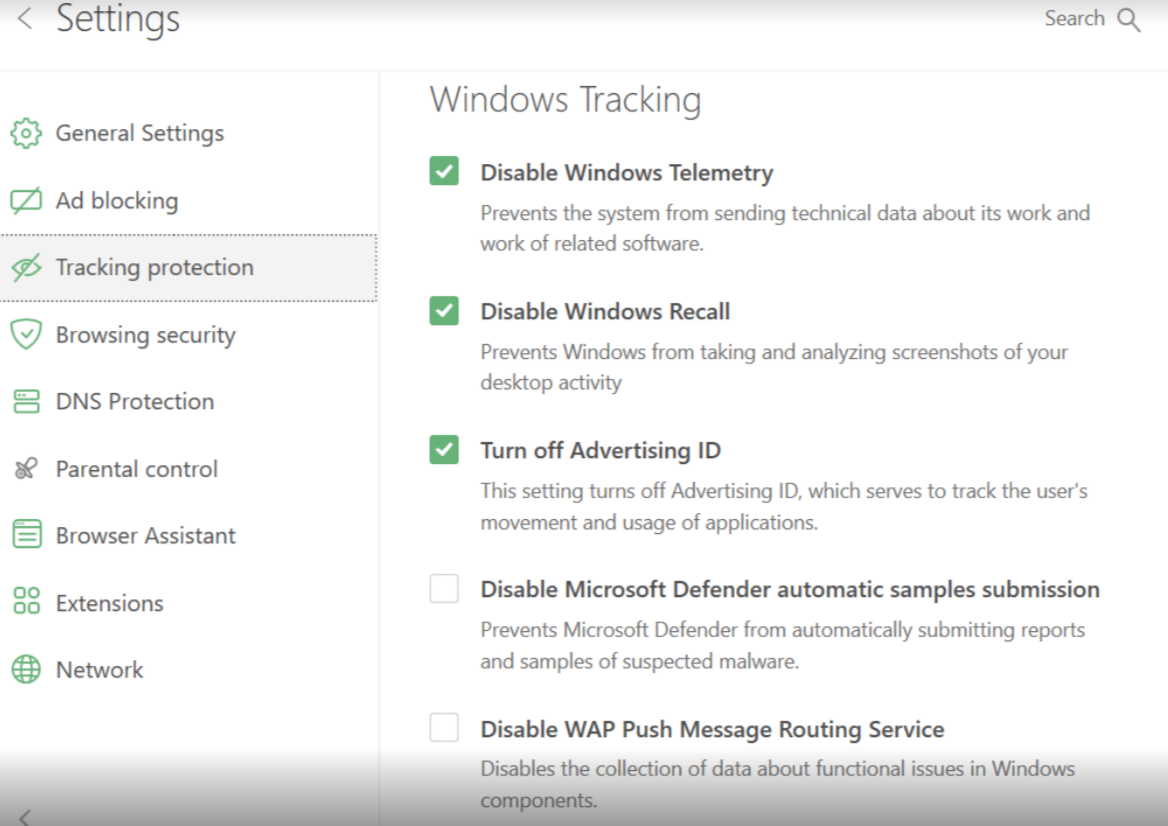Open Ad blocking section

point(188,200)
